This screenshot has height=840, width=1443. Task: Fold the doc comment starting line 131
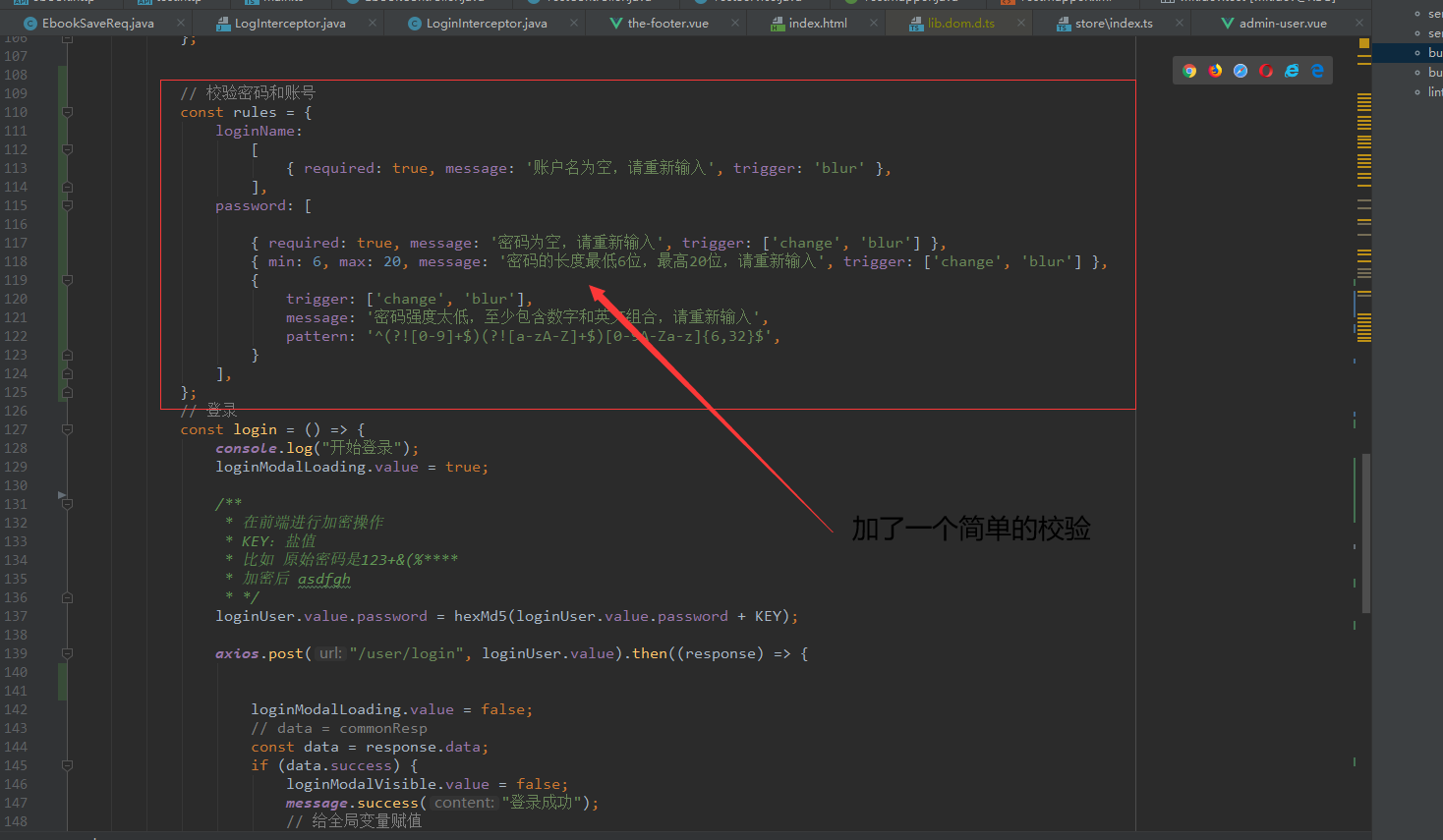pos(68,504)
